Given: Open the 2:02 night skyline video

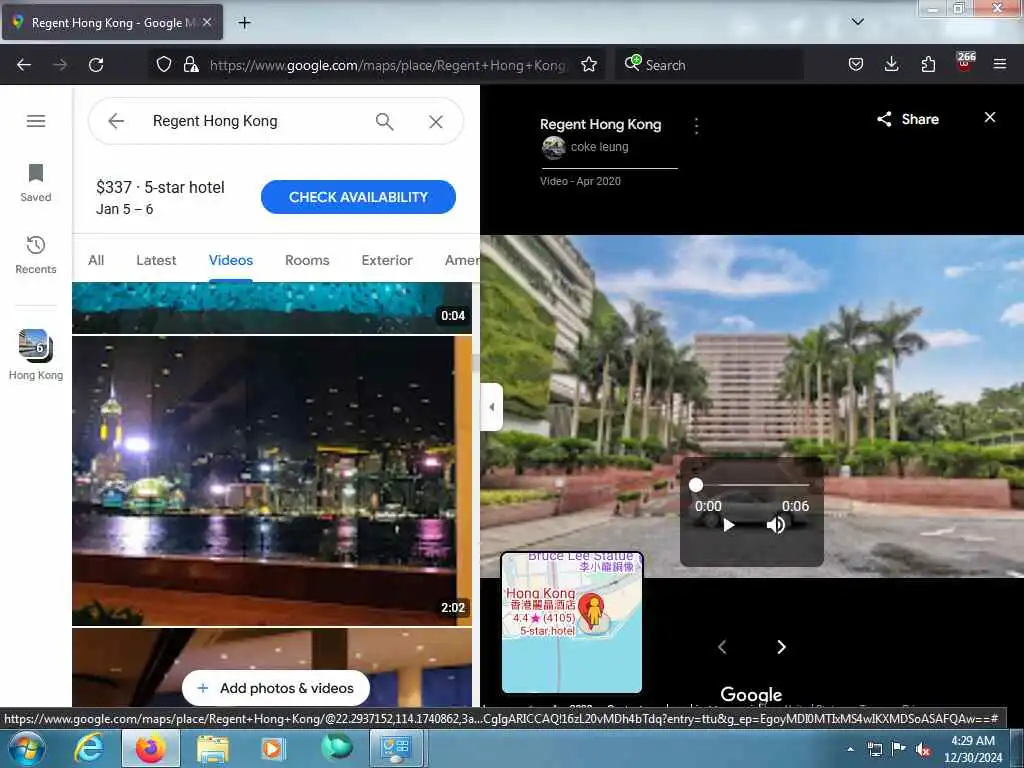Looking at the screenshot, I should [x=272, y=481].
